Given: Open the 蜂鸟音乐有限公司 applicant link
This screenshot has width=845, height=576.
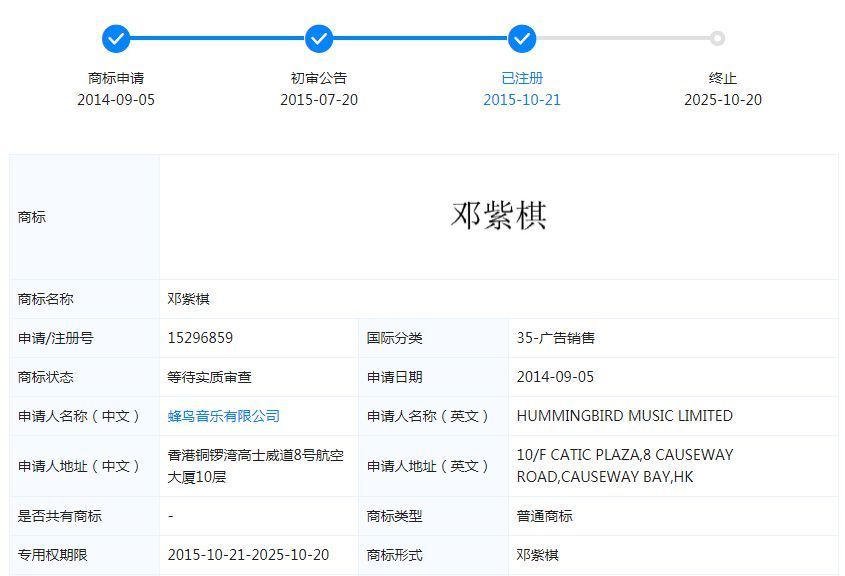Looking at the screenshot, I should (224, 416).
